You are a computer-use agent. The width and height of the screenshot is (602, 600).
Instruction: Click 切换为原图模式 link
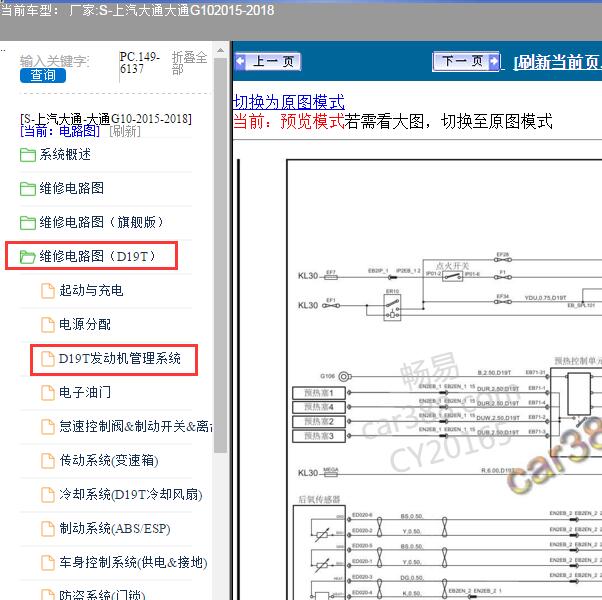tap(289, 102)
